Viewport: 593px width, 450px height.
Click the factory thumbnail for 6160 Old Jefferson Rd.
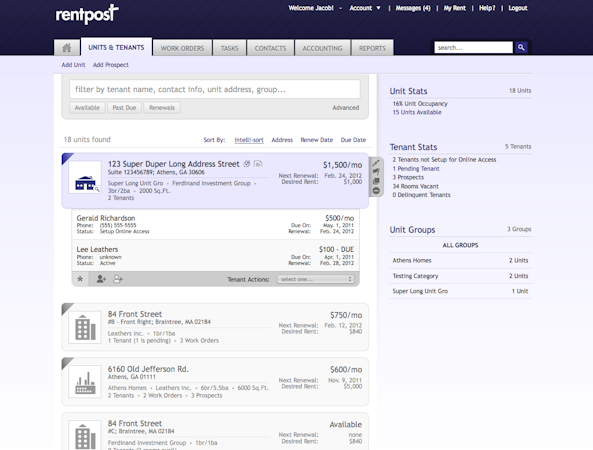click(85, 382)
